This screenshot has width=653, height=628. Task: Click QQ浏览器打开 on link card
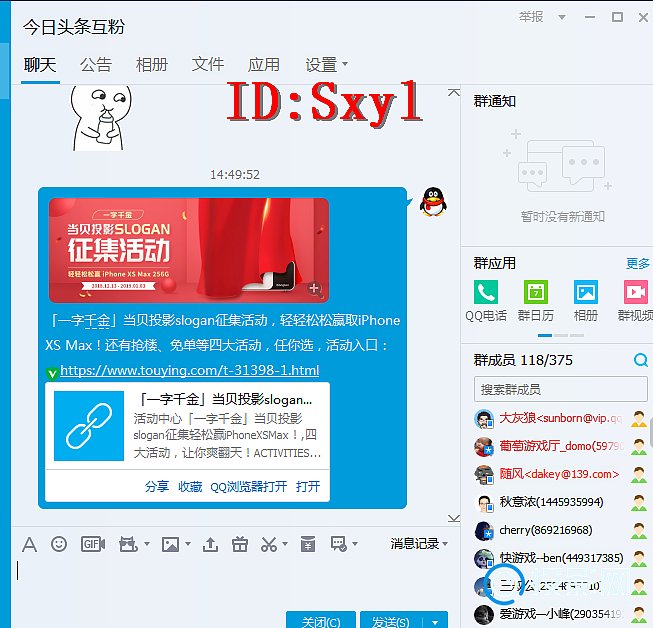coord(249,486)
